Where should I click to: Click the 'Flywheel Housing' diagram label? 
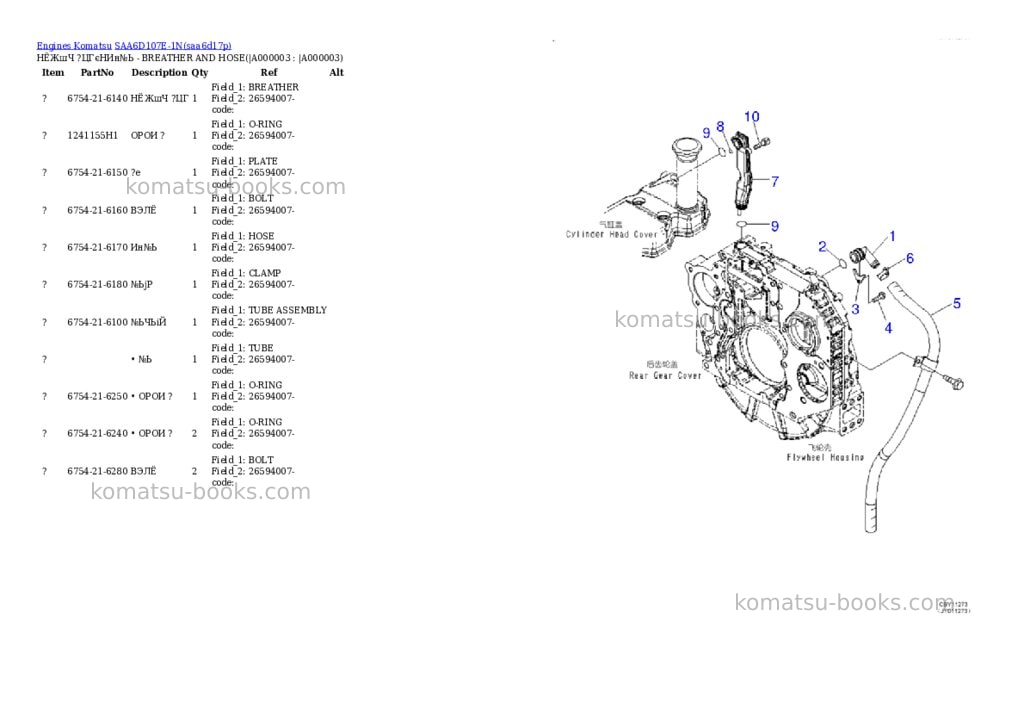point(825,457)
